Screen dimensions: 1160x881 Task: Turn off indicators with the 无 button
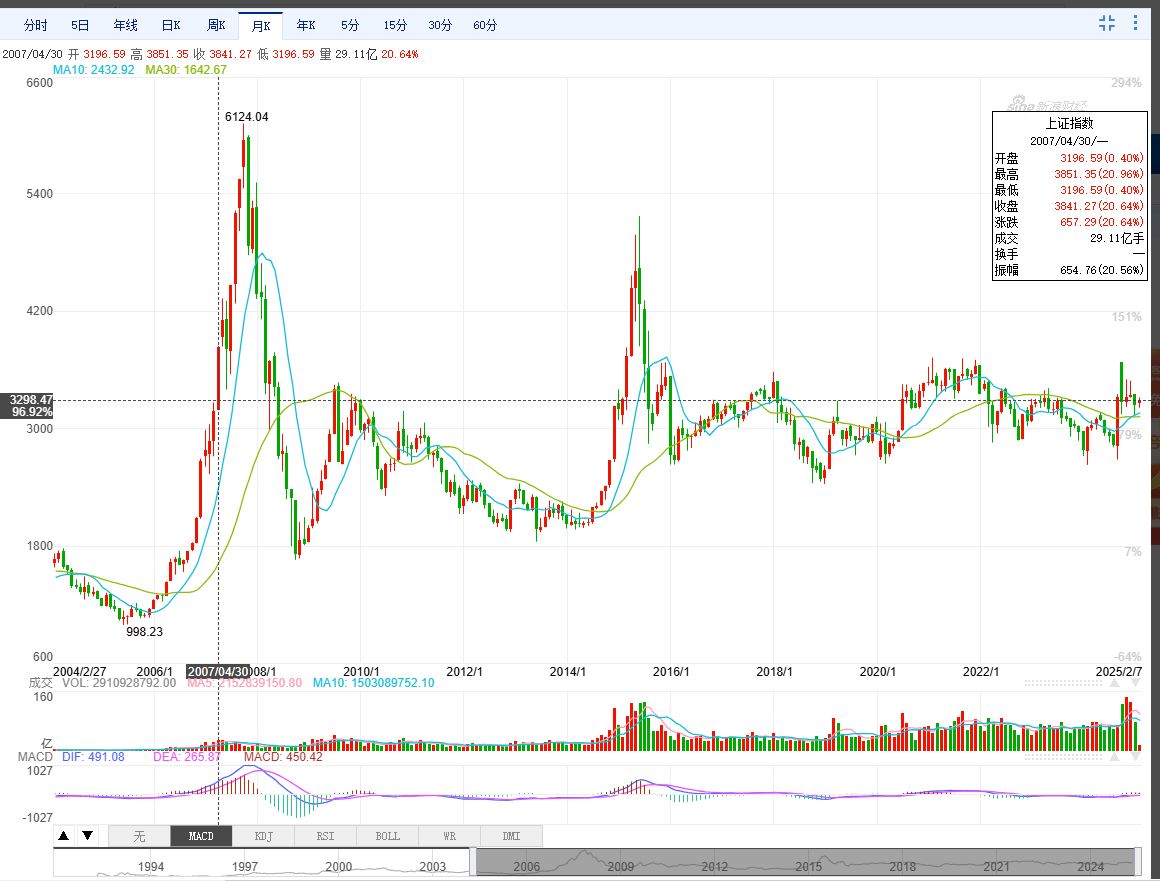click(139, 836)
